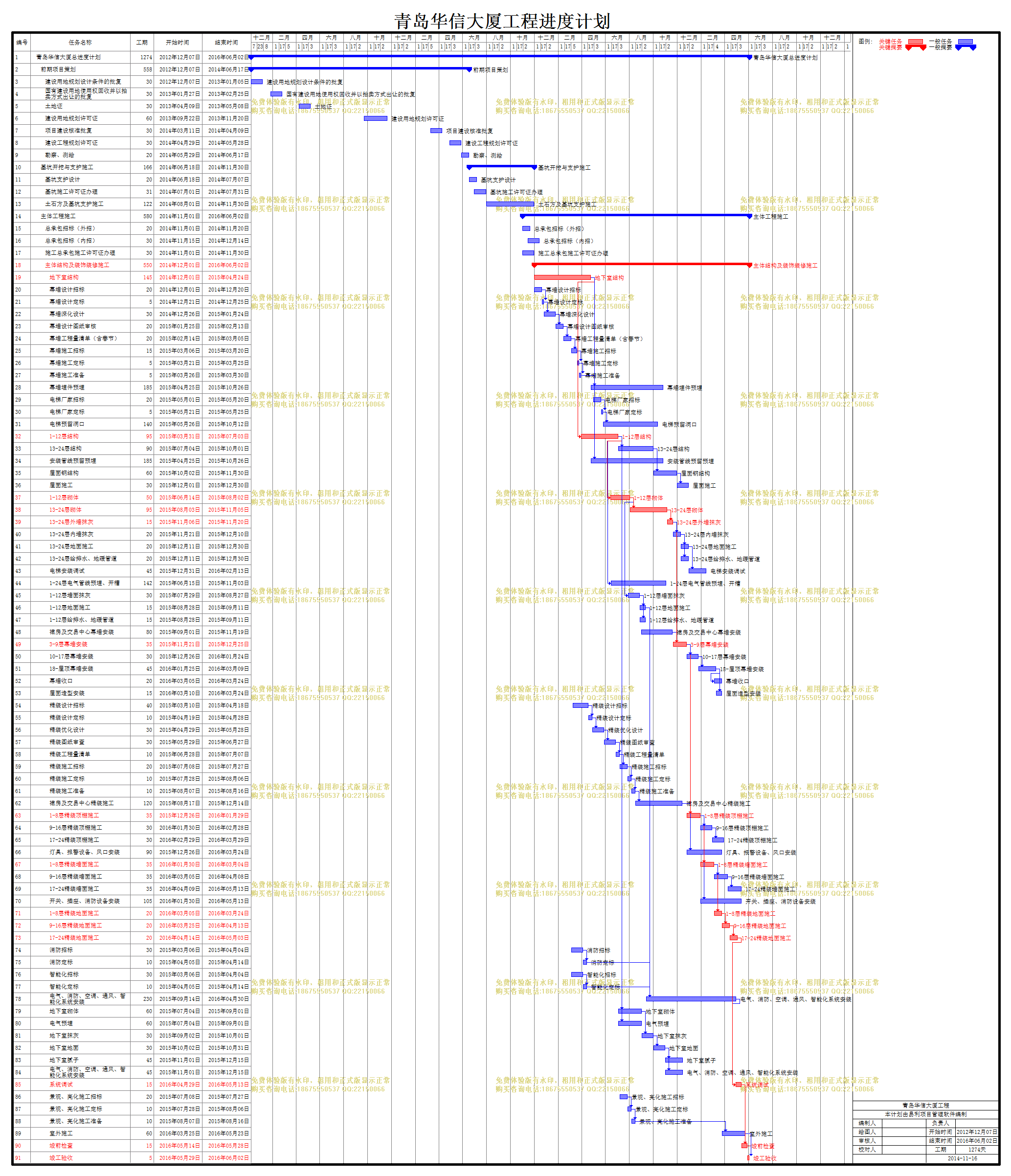Select the 编号 column header
This screenshot has height=1176, width=1011.
22,43
